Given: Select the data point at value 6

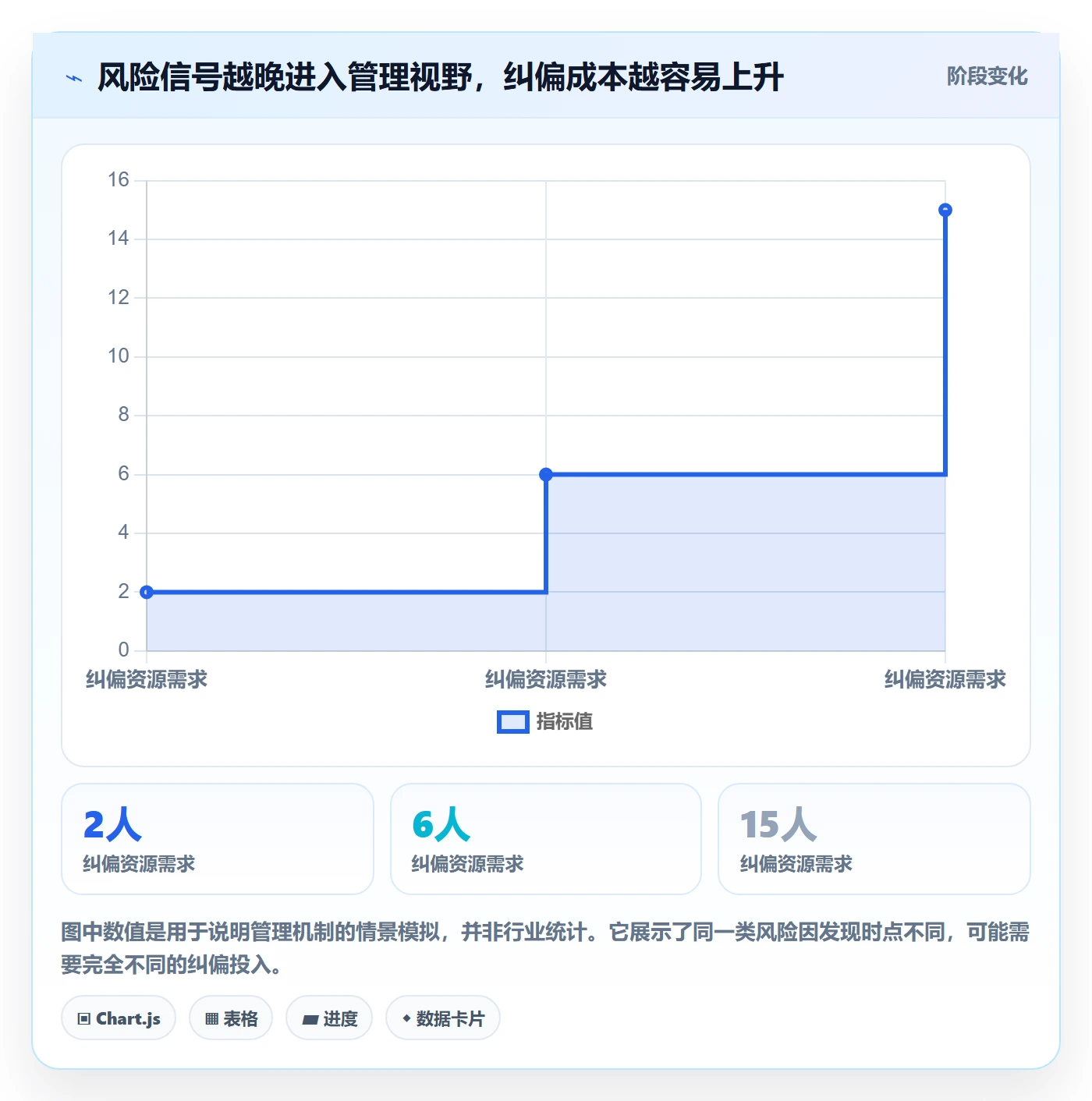Looking at the screenshot, I should coord(546,474).
